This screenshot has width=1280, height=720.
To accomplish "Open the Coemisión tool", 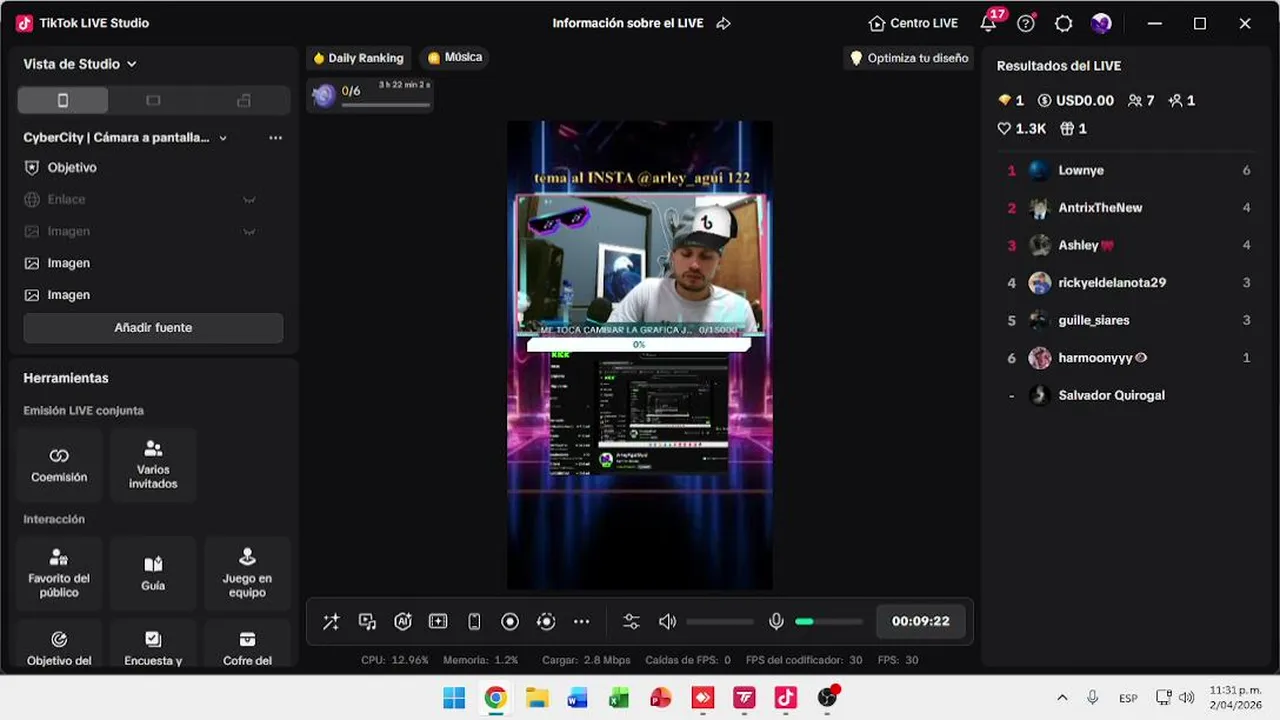I will tap(59, 465).
